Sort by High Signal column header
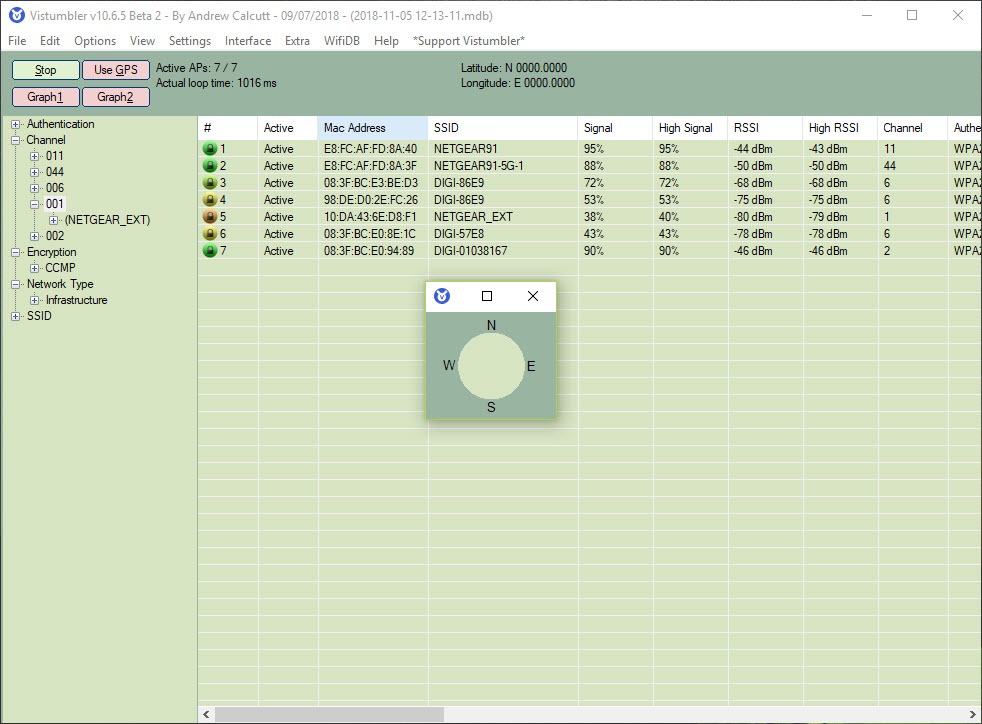Screen dimensions: 982x724 [x=690, y=128]
